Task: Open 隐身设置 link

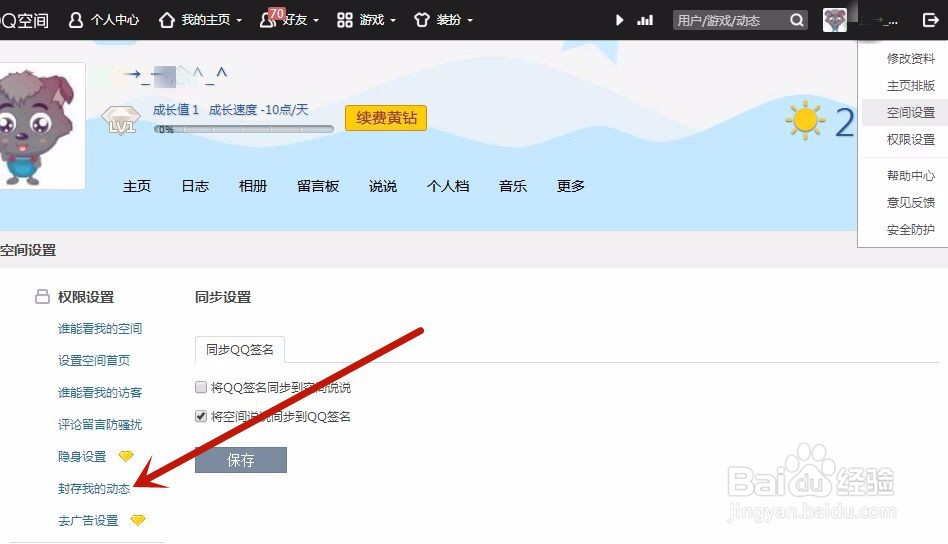Action: [x=82, y=456]
